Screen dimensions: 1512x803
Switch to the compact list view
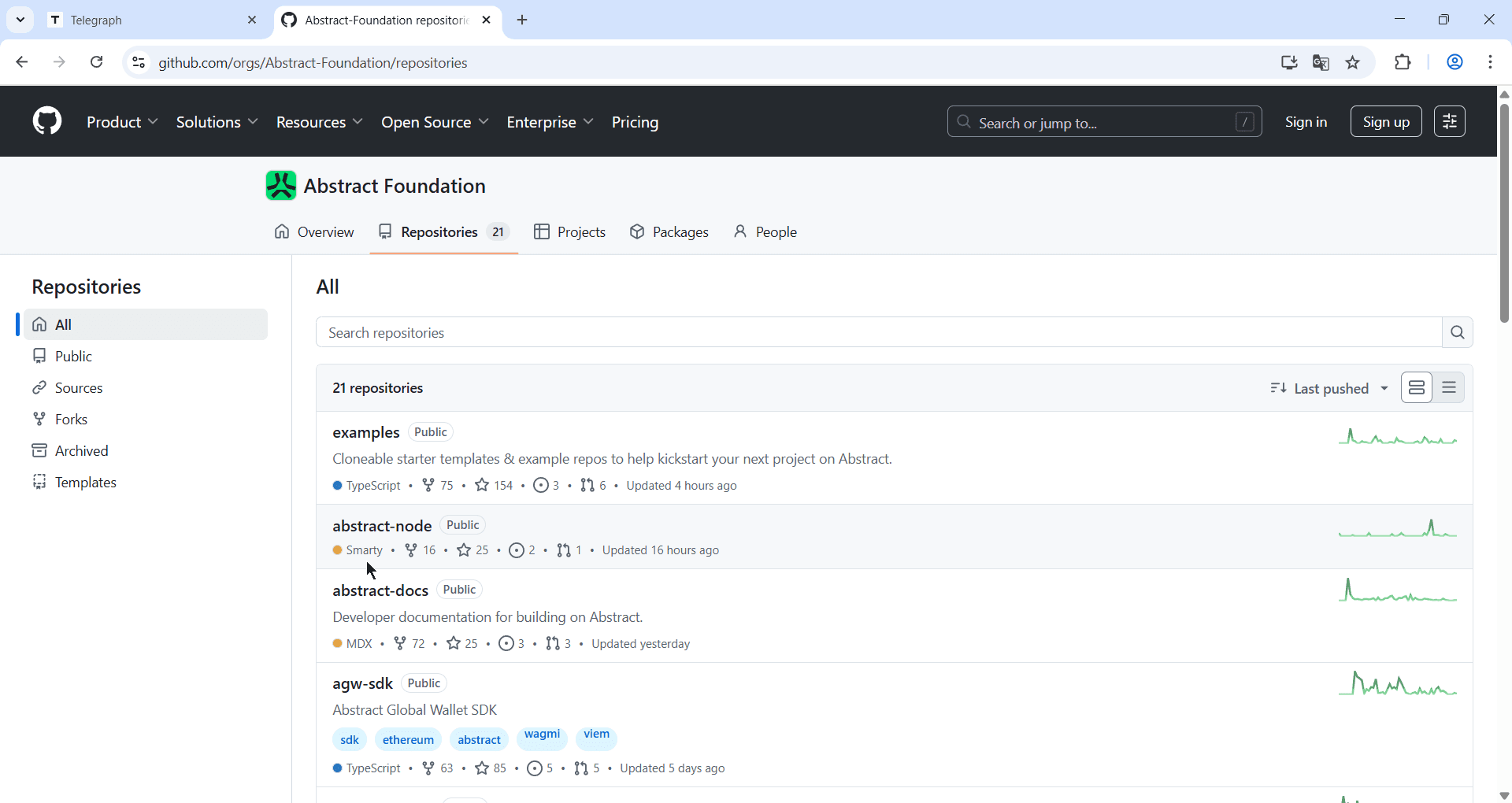[x=1449, y=388]
